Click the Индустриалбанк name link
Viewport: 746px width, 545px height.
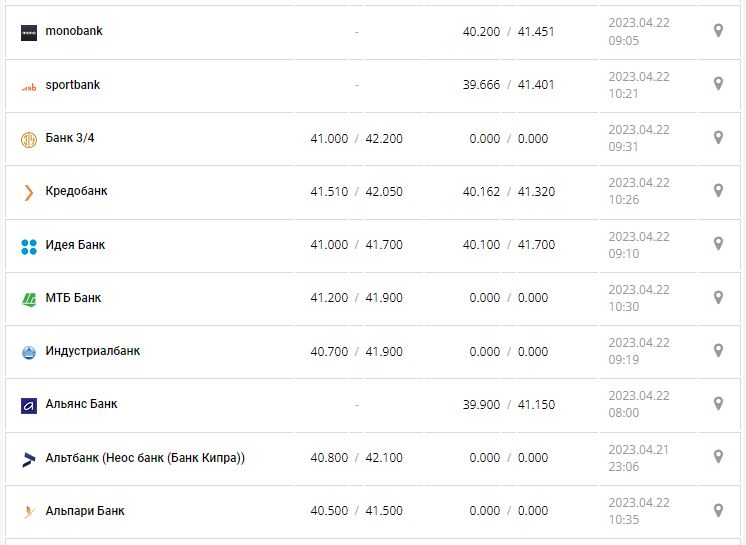(93, 351)
